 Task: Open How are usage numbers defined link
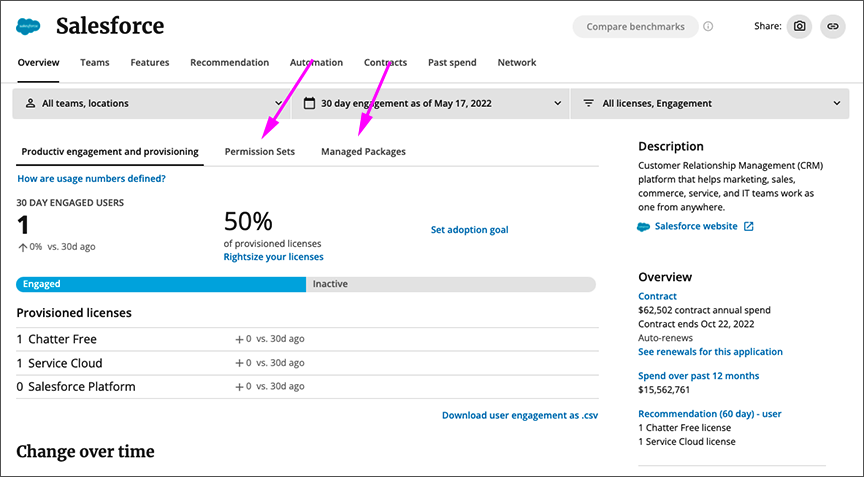click(x=91, y=178)
